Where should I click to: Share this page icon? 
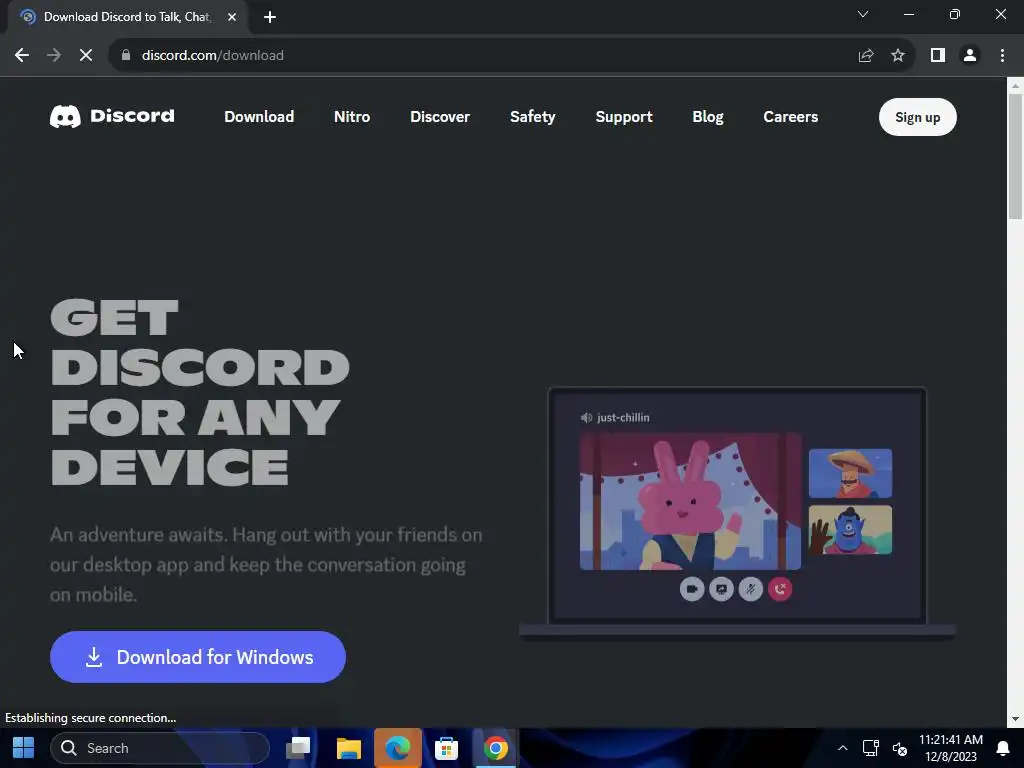pos(866,56)
